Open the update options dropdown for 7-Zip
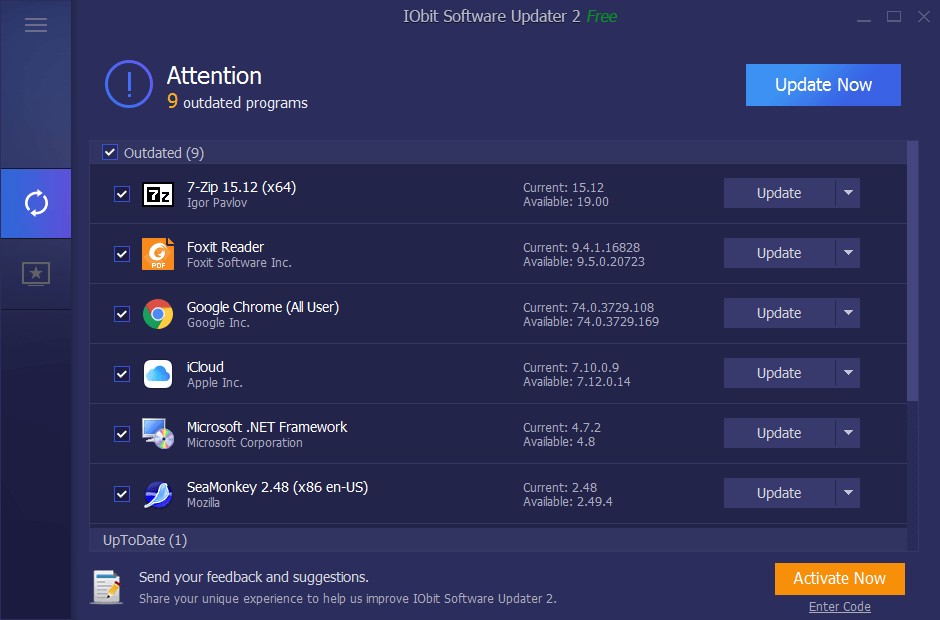 [x=849, y=193]
